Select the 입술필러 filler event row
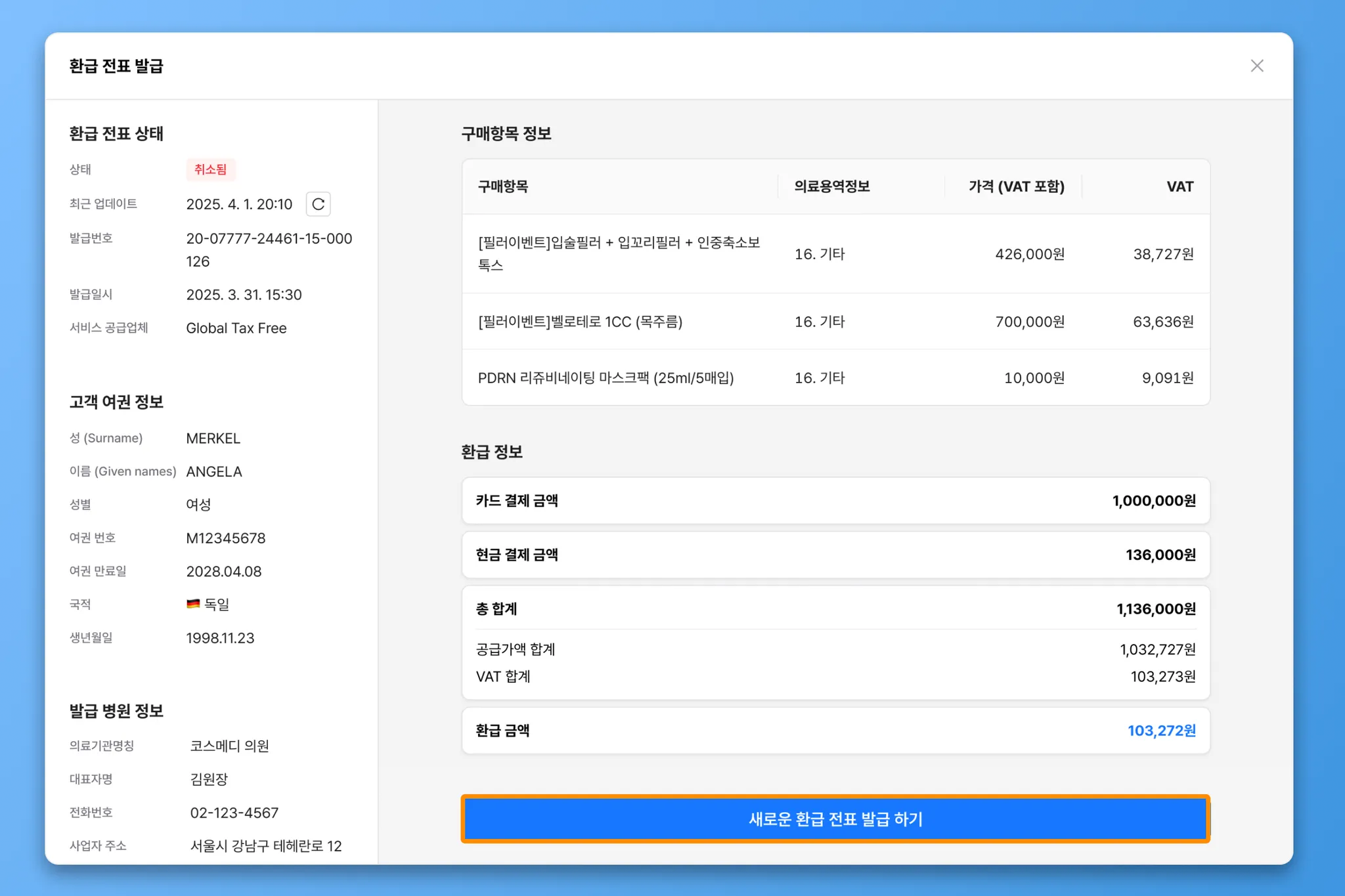 618,253
